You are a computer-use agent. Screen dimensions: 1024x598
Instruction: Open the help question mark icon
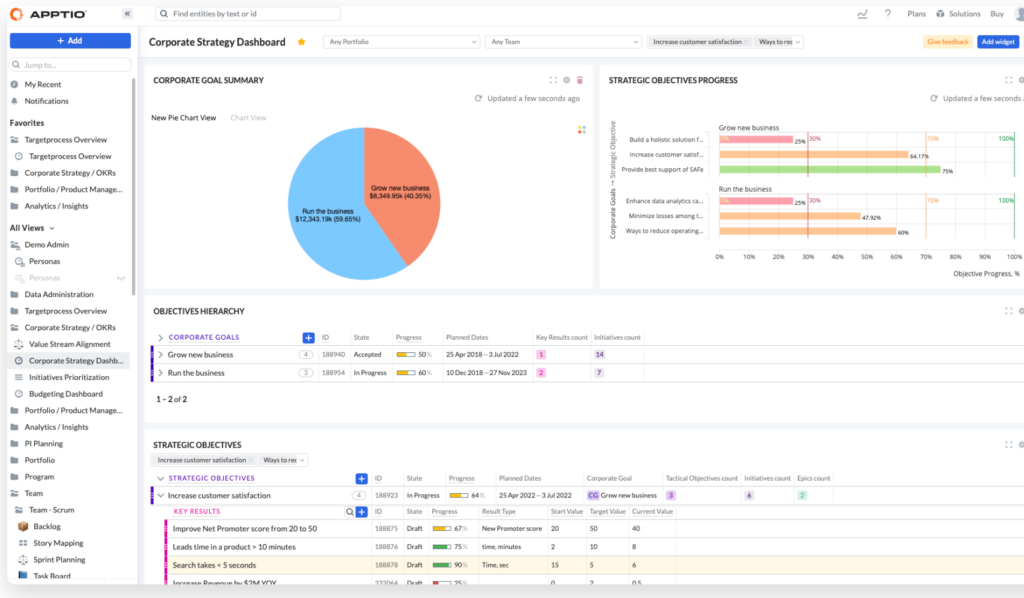pos(888,14)
